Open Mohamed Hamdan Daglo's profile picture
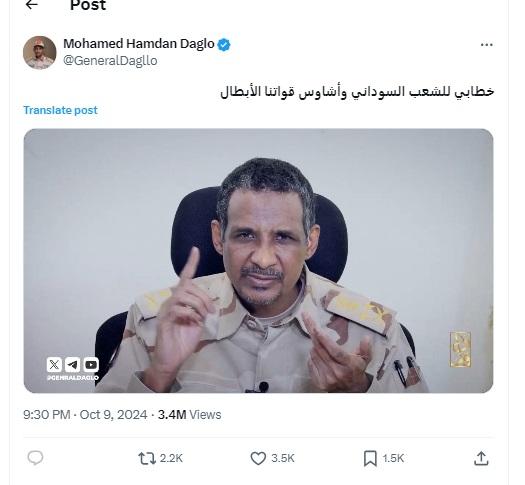This screenshot has height=485, width=525. click(40, 53)
